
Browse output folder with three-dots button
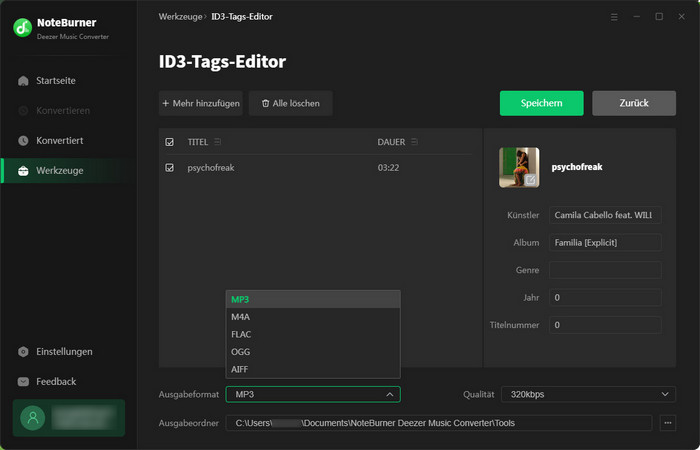[x=667, y=423]
